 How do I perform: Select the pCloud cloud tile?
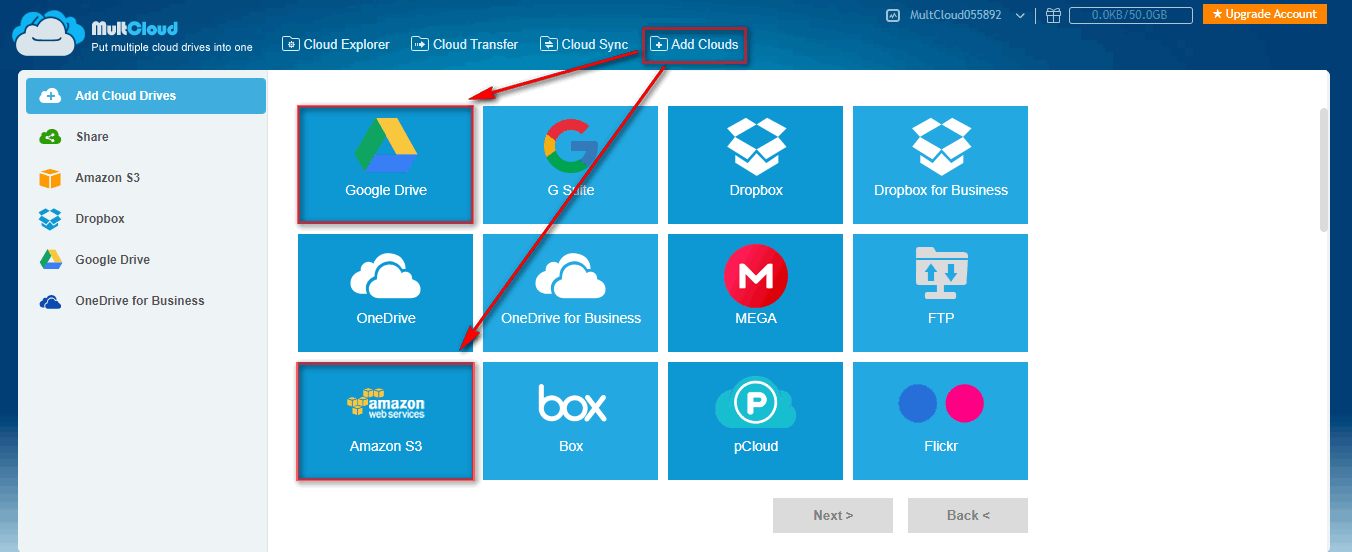coord(755,421)
